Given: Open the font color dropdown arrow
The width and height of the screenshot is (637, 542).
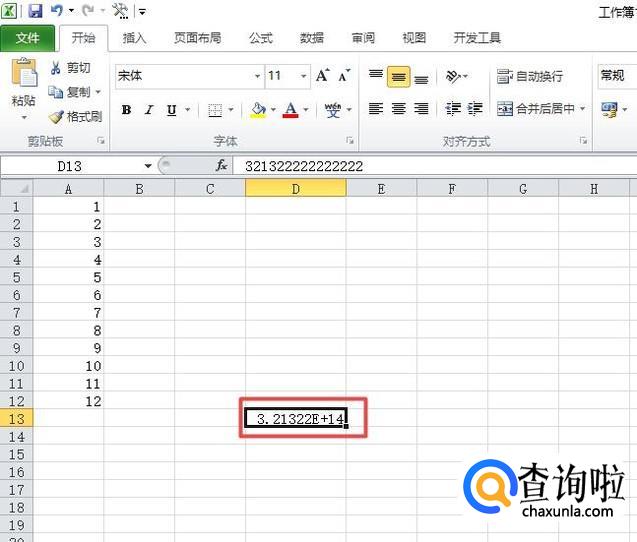Looking at the screenshot, I should coord(306,109).
